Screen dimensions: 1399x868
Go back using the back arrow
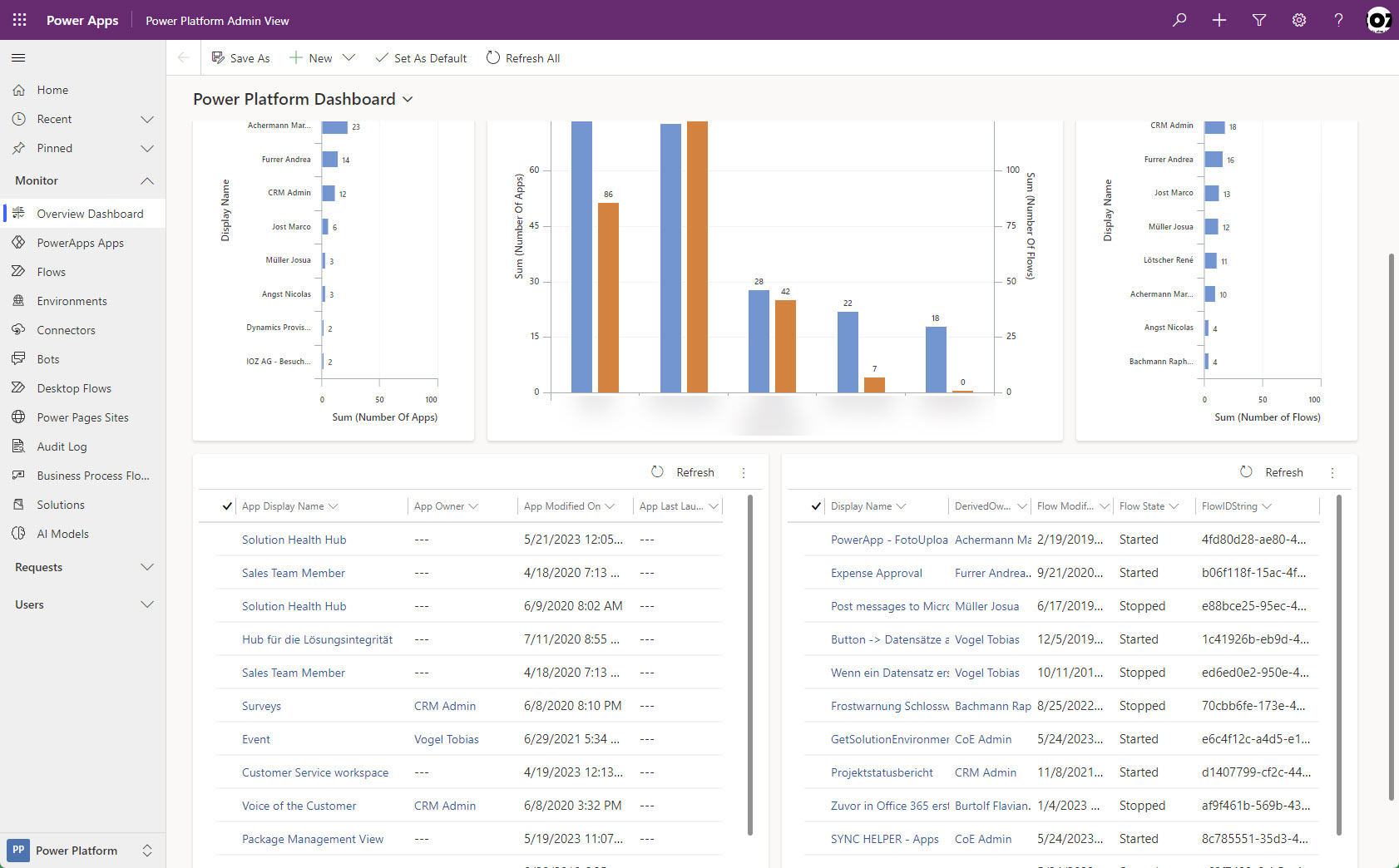click(x=184, y=57)
